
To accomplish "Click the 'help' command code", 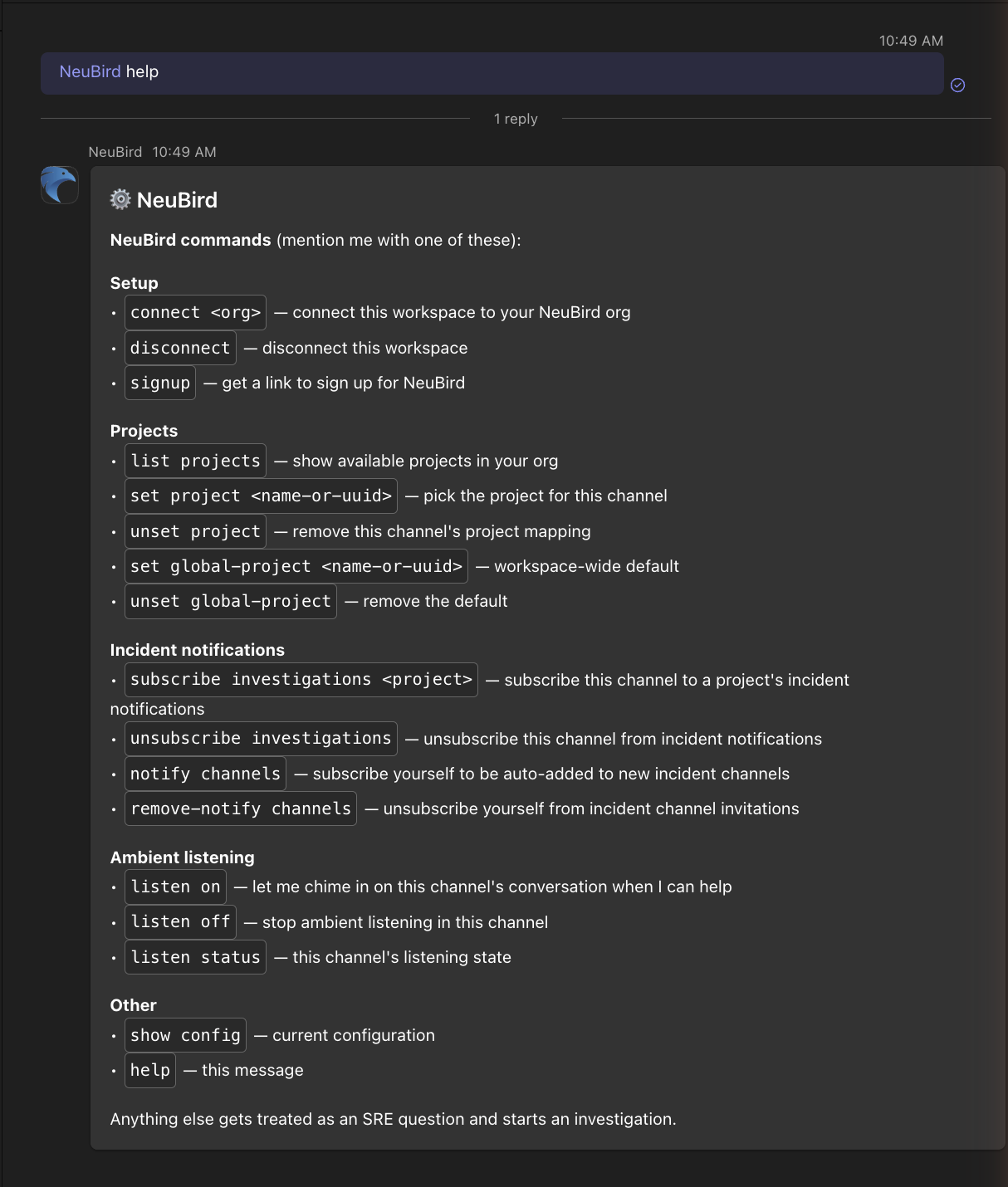I will click(x=150, y=1070).
